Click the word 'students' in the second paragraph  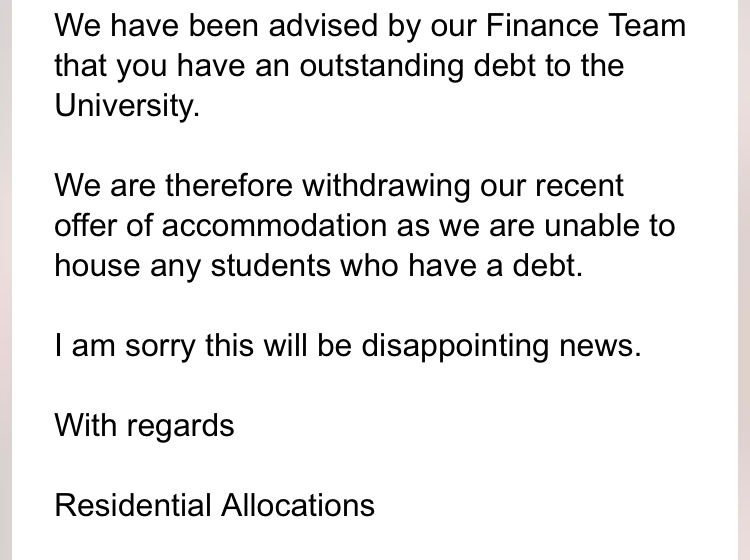point(270,265)
